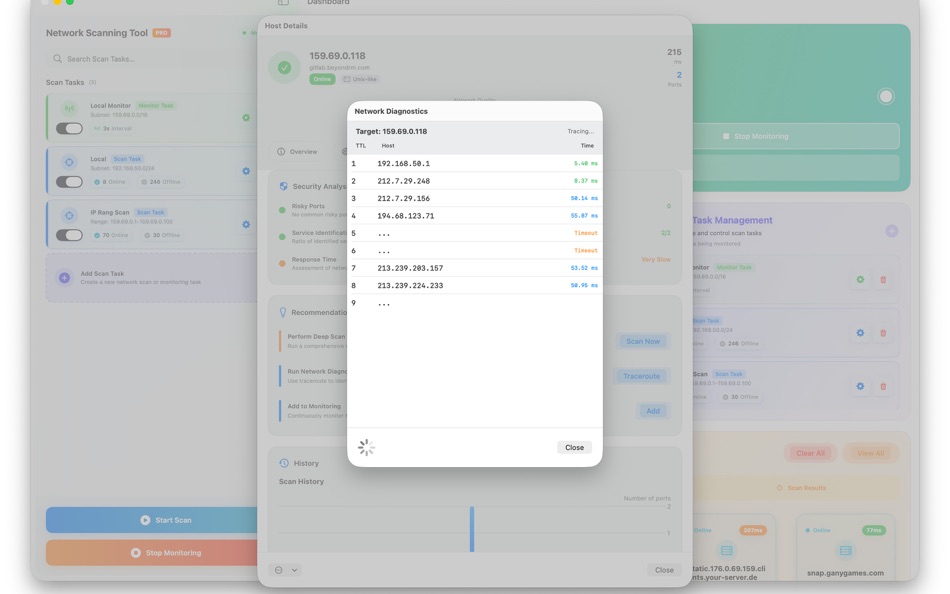Click the green gear in Task Management monitor row
The width and height of the screenshot is (950, 594).
pos(860,279)
